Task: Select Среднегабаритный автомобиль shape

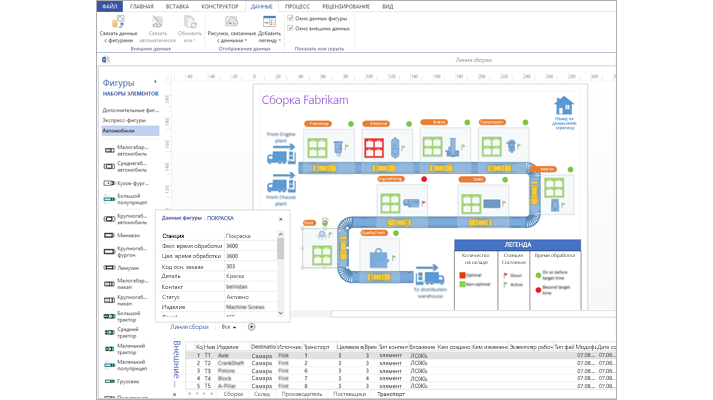Action: [x=126, y=166]
